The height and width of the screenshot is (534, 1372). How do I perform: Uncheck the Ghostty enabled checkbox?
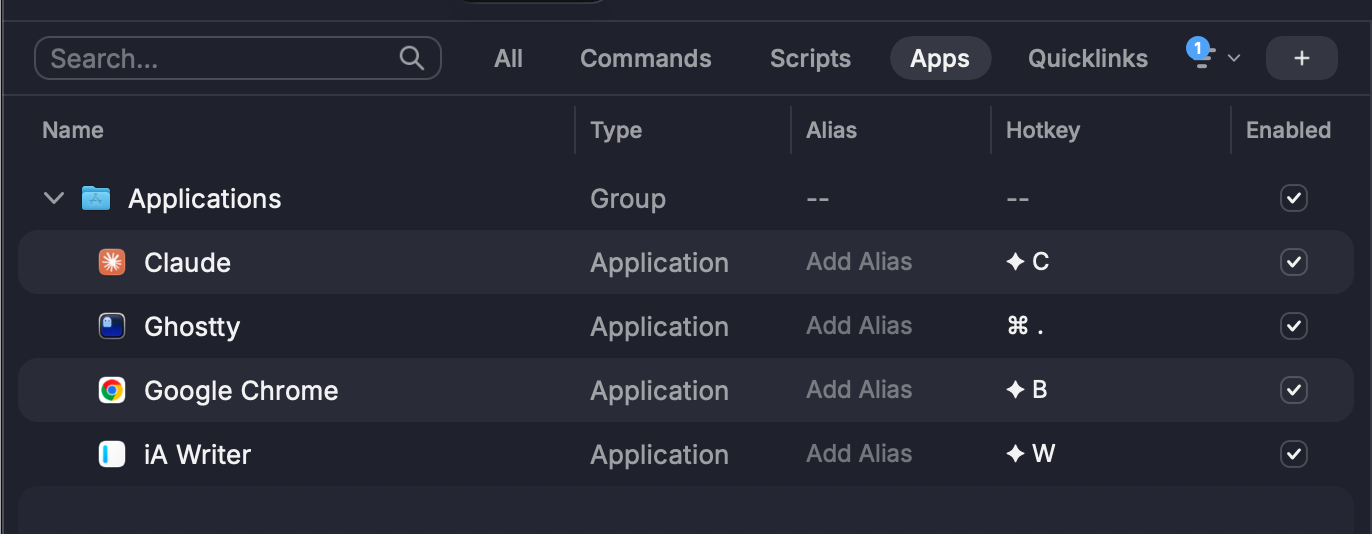[x=1293, y=326]
